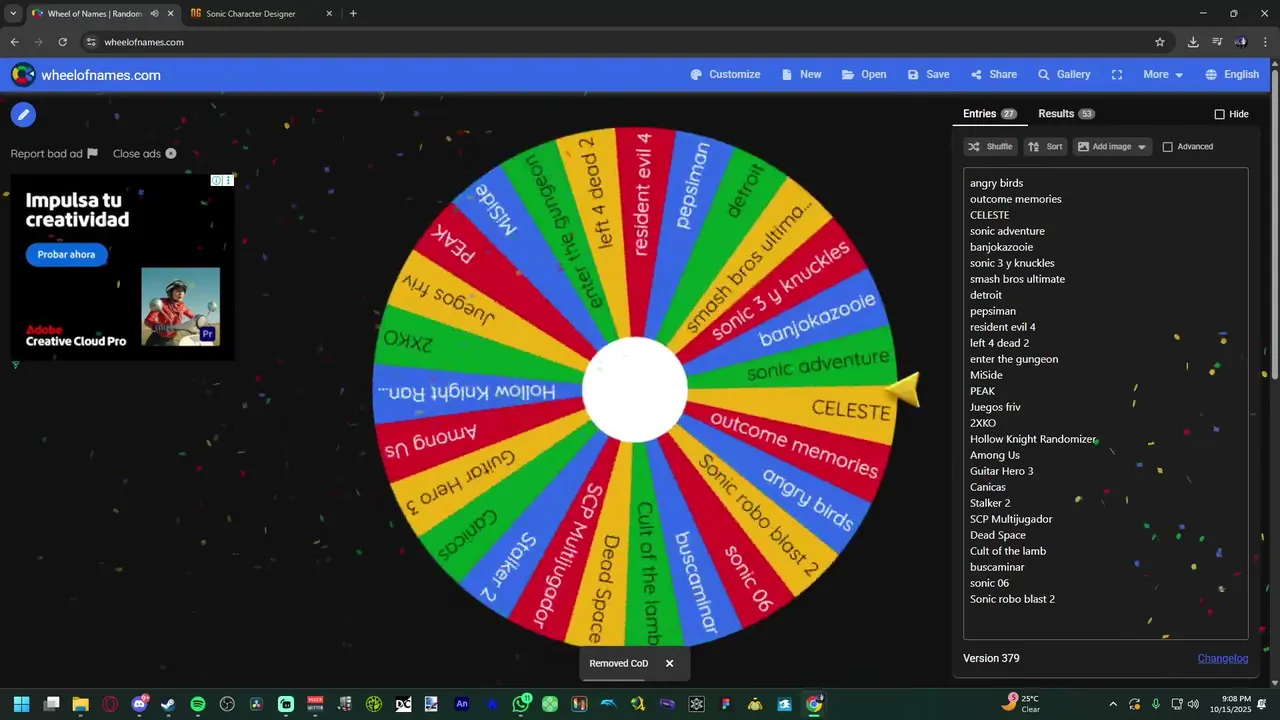1280x720 pixels.
Task: Open the media controls icon
Action: (1217, 42)
